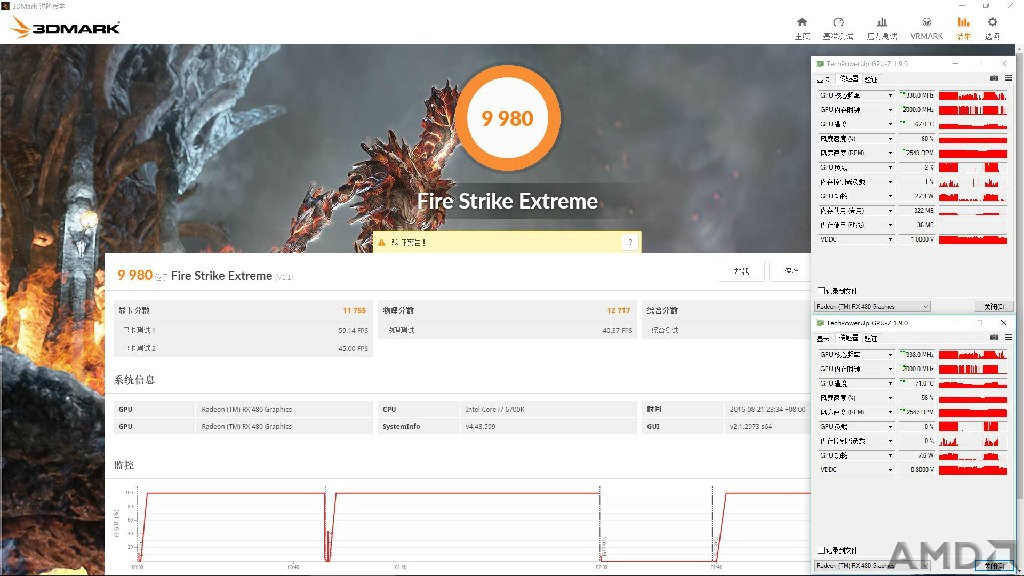This screenshot has width=1024, height=576.
Task: Open Fan Speed (%) dropdown showing 60 %
Action: tap(889, 138)
